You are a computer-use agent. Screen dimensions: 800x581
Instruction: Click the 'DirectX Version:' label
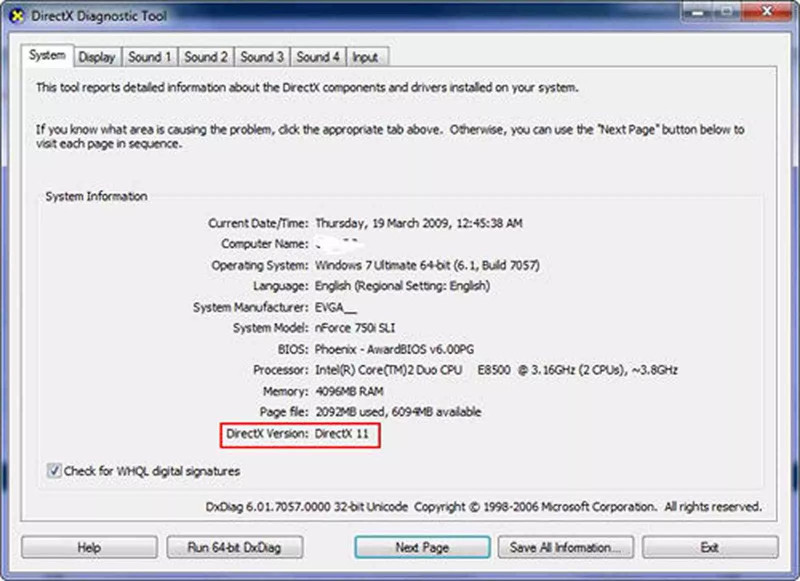tap(267, 434)
